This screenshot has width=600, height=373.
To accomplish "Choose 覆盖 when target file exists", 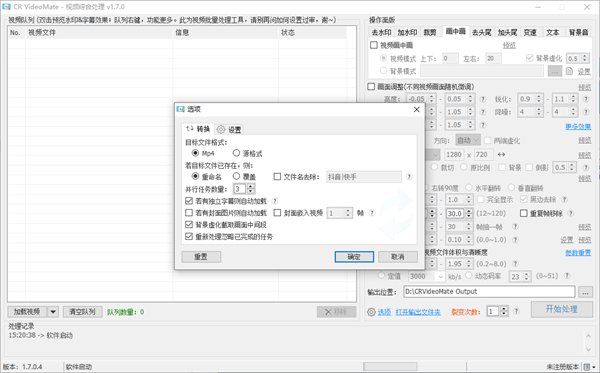I will click(x=236, y=176).
